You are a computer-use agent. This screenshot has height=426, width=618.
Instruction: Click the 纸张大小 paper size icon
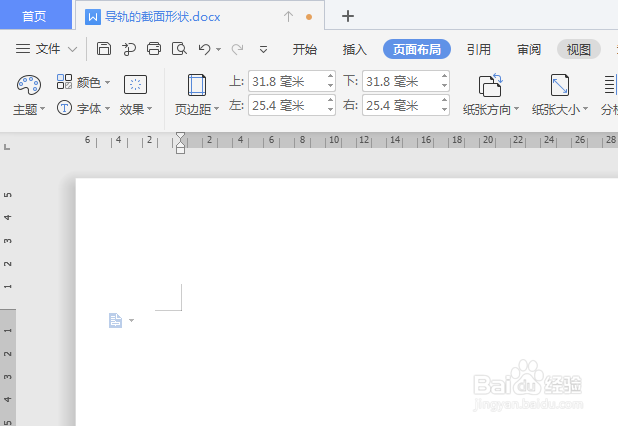click(560, 85)
